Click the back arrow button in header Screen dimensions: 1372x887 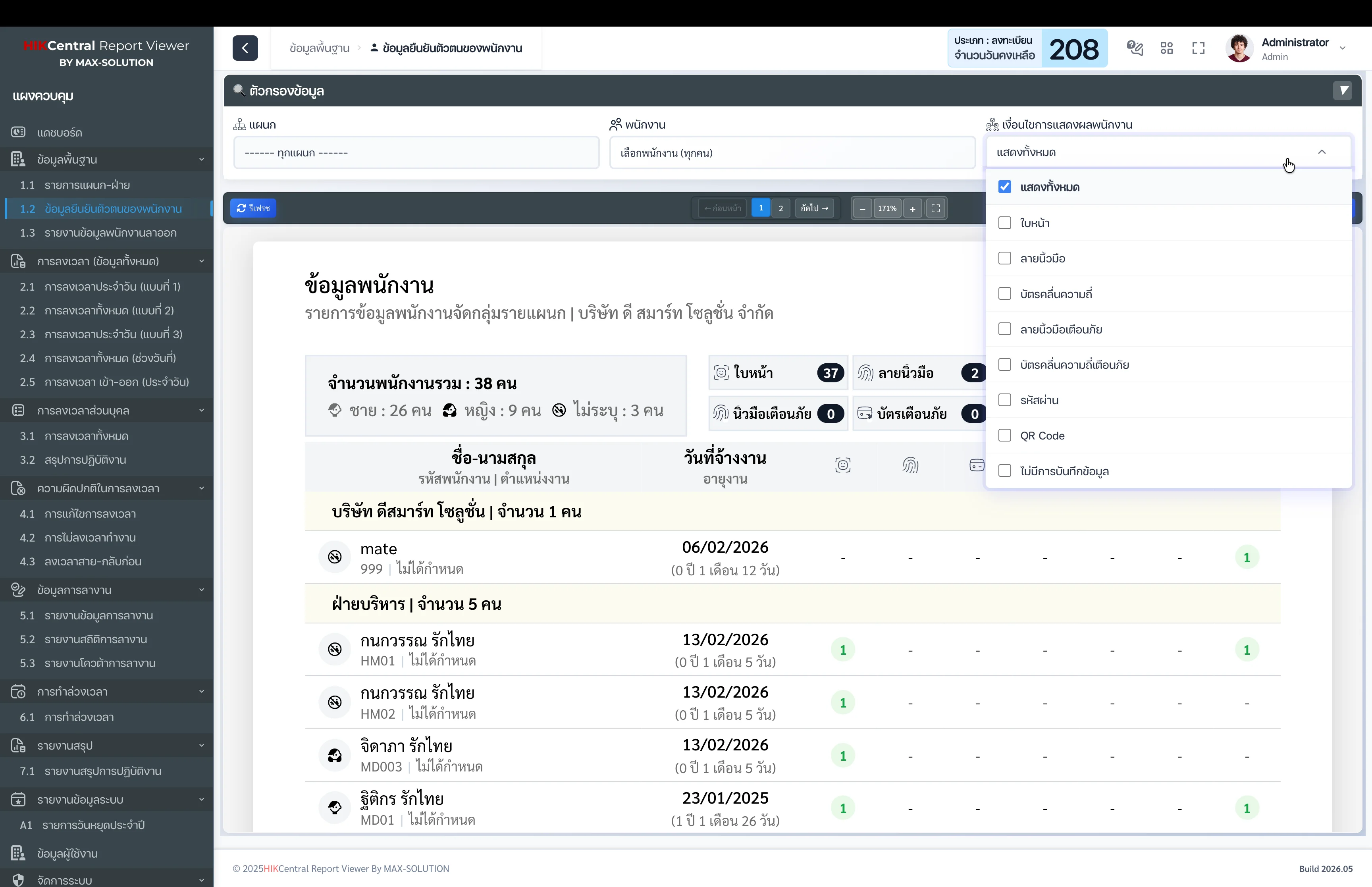click(245, 48)
